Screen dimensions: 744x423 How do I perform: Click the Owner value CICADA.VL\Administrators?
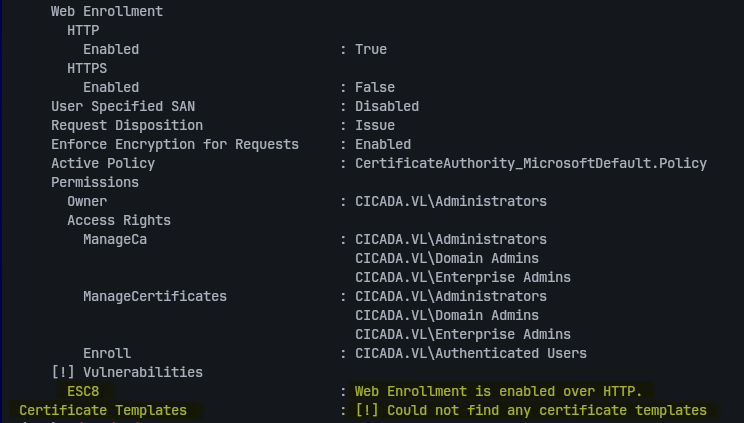(451, 201)
